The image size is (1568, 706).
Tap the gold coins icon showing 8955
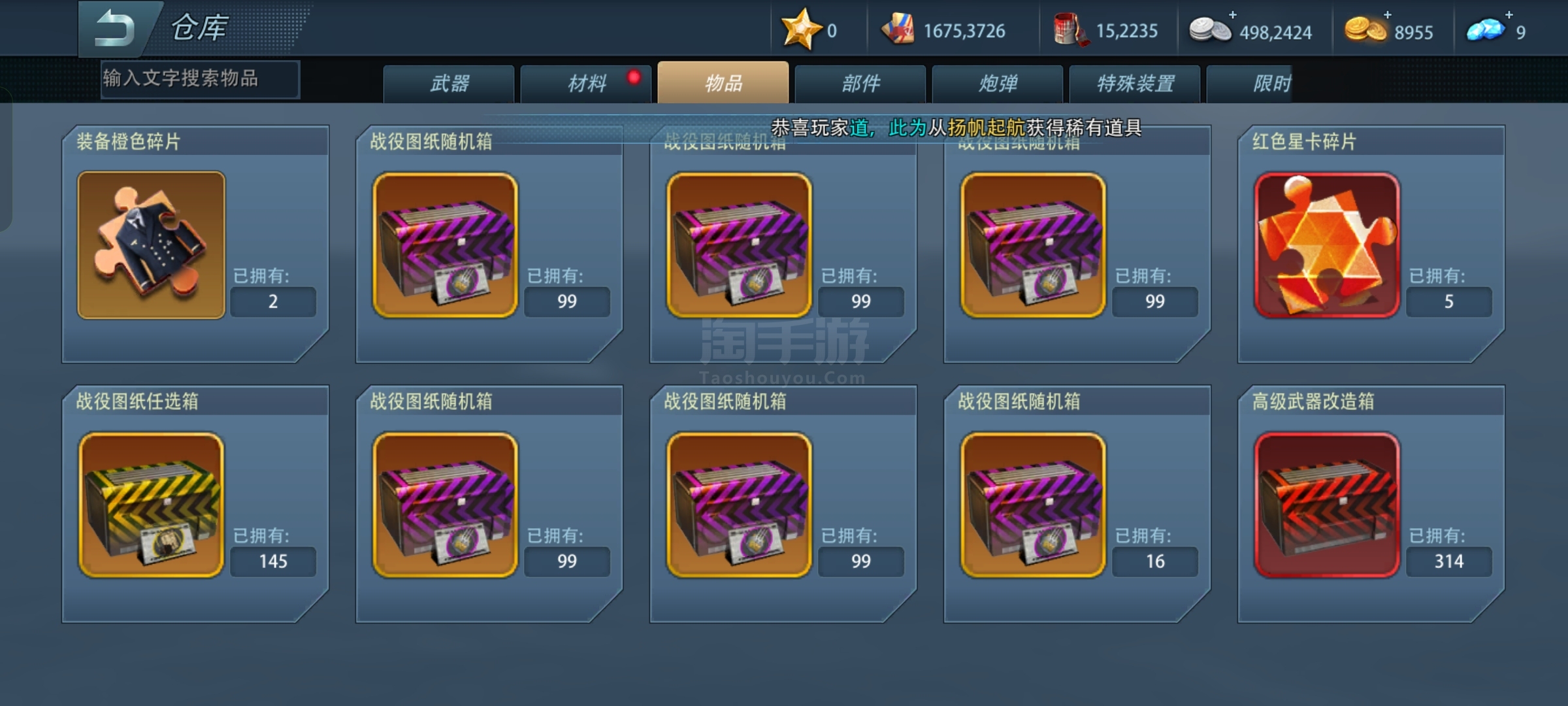[x=1365, y=29]
